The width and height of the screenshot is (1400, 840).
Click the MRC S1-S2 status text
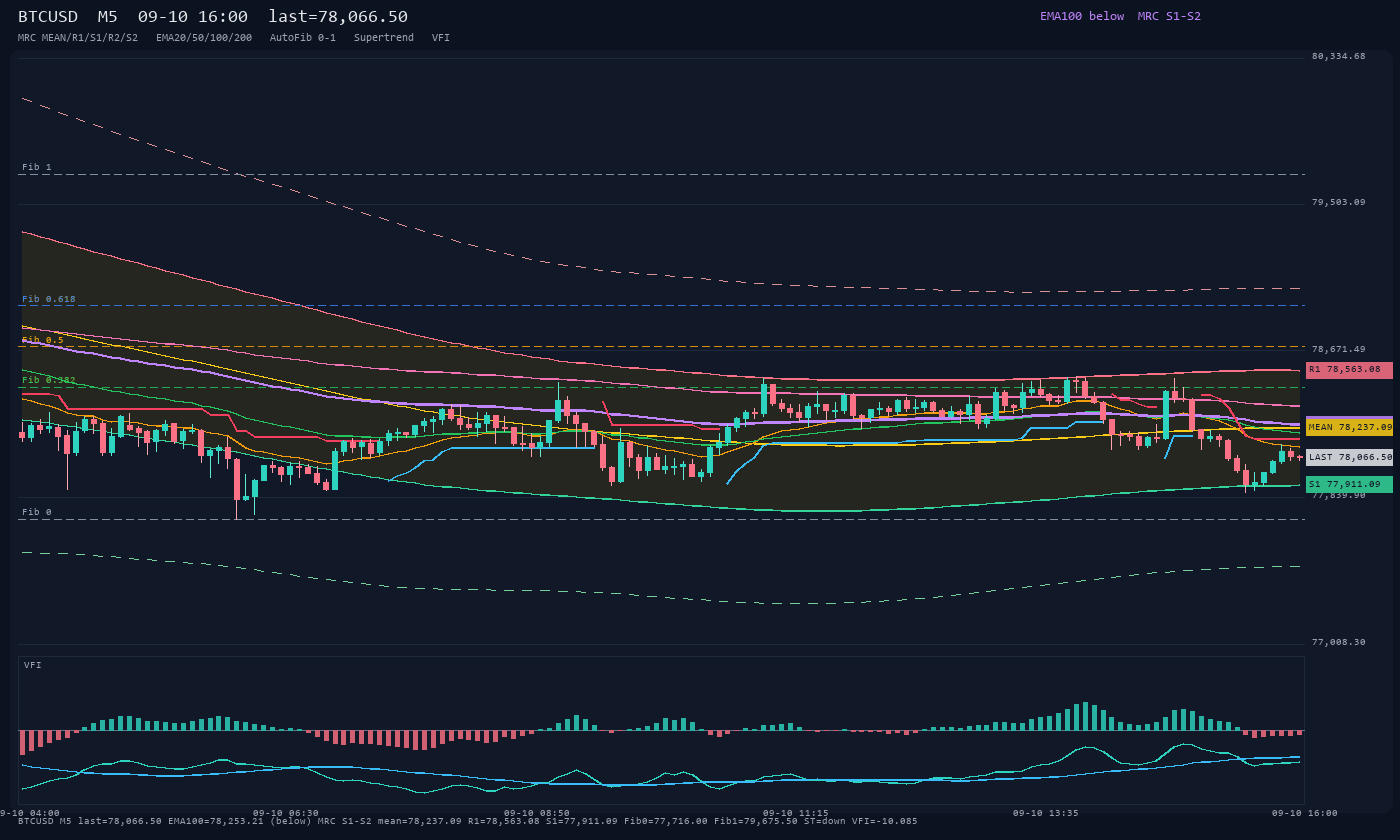tap(1169, 16)
